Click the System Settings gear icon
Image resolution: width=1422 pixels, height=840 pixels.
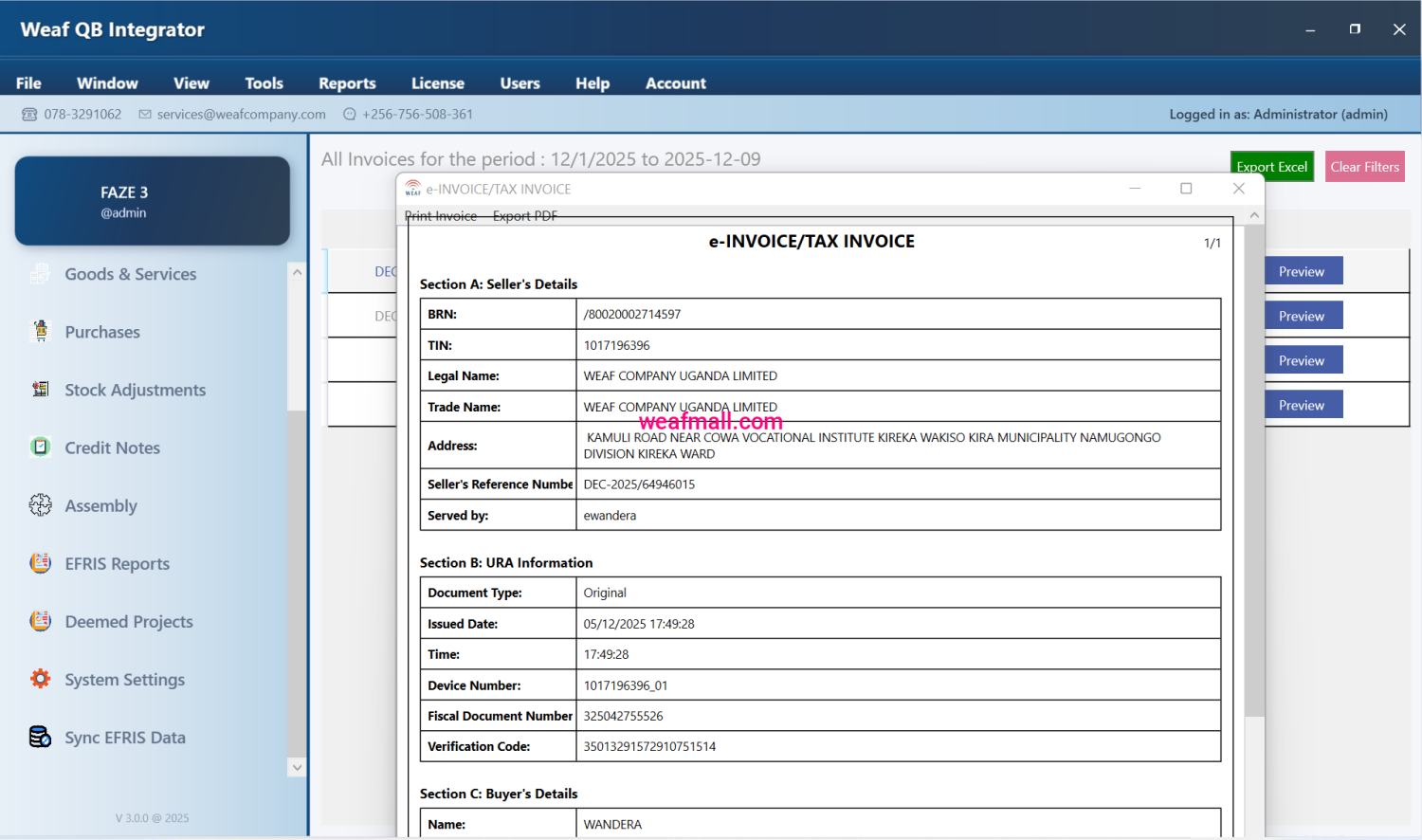pos(40,679)
